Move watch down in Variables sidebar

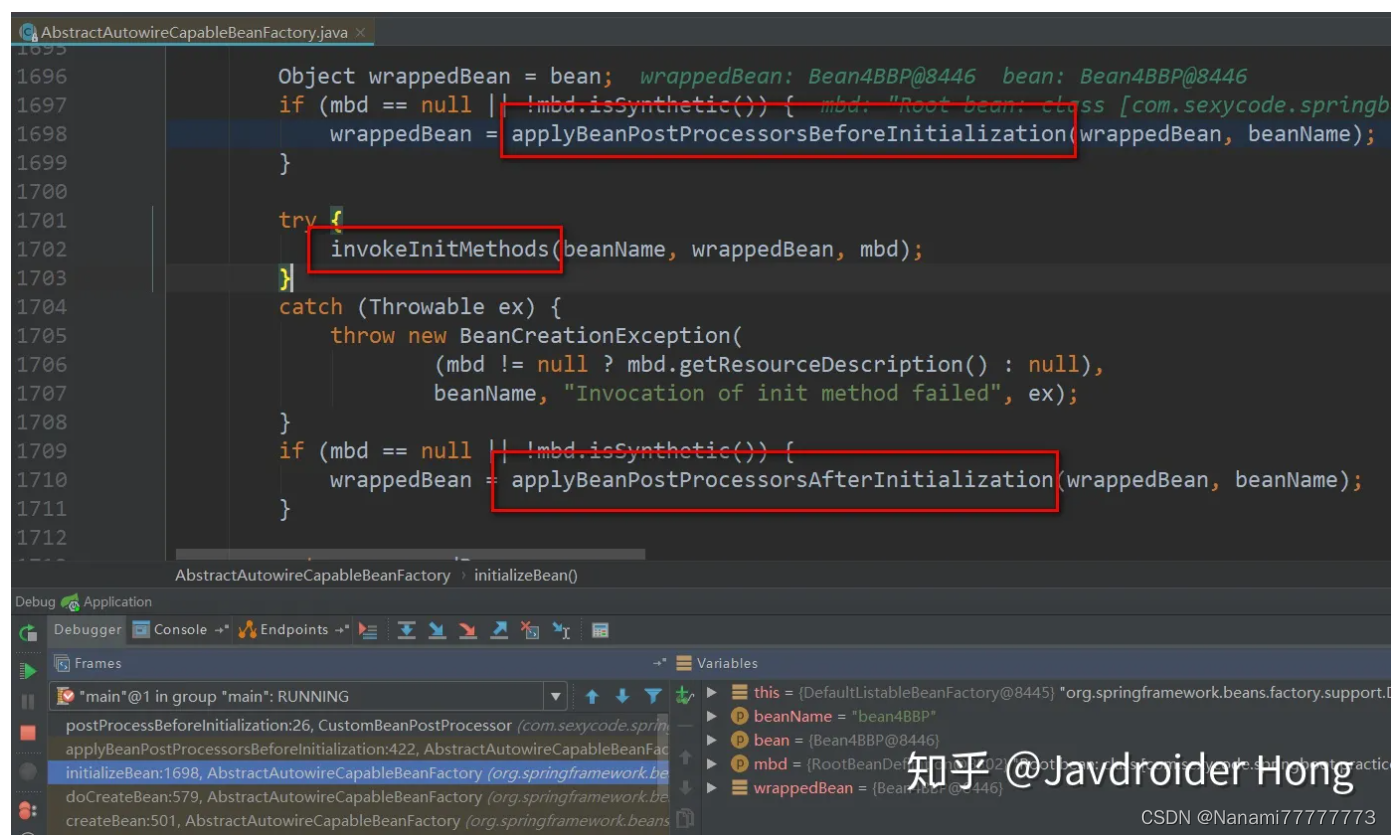click(685, 788)
